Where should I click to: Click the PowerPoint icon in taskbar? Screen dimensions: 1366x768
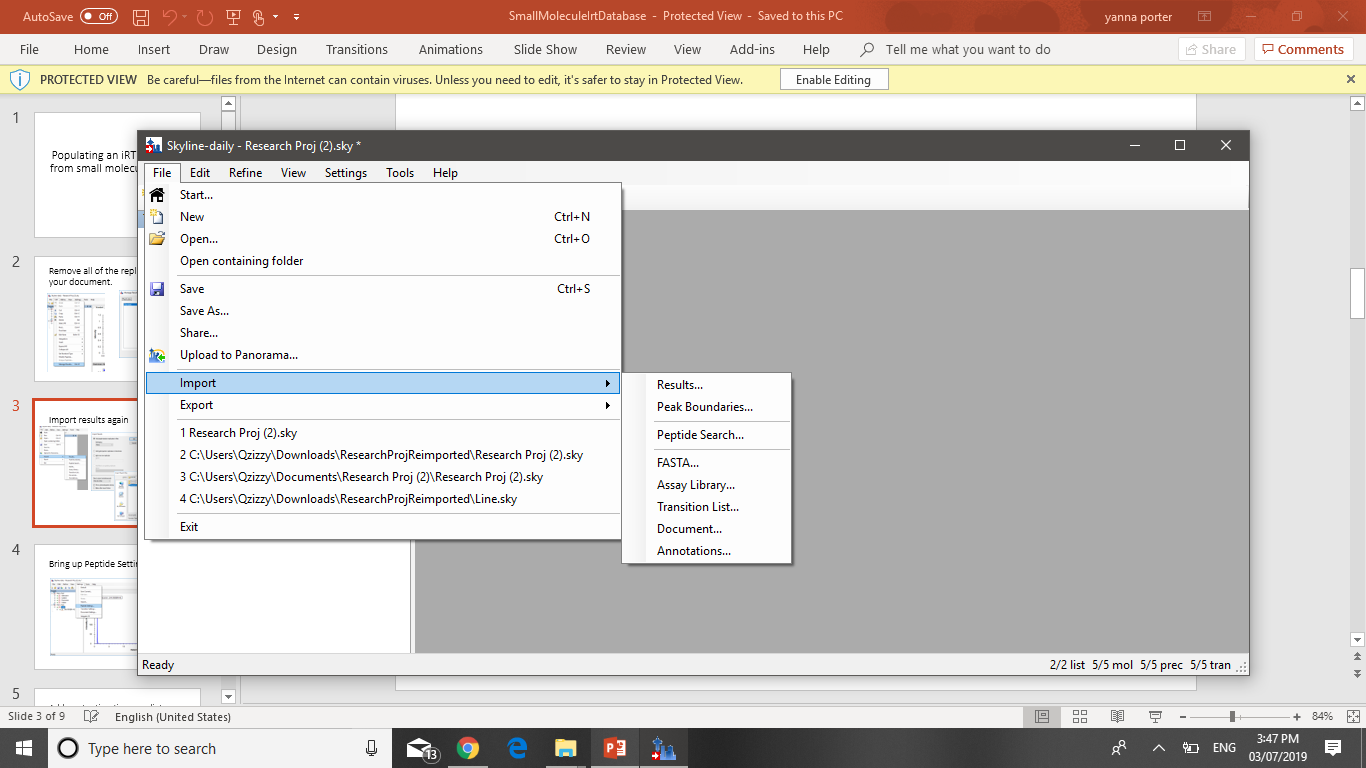click(614, 748)
